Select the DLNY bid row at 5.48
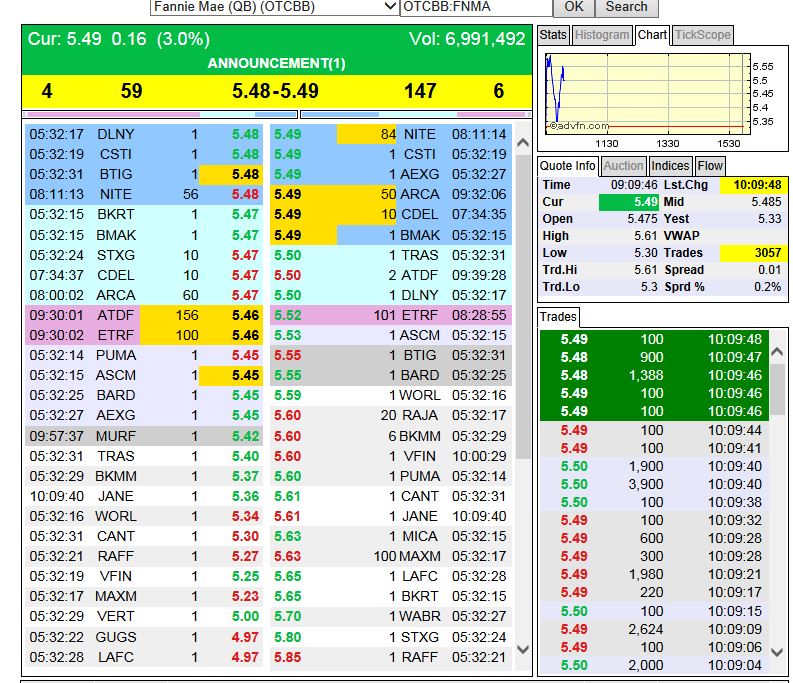The image size is (793, 683). click(144, 134)
